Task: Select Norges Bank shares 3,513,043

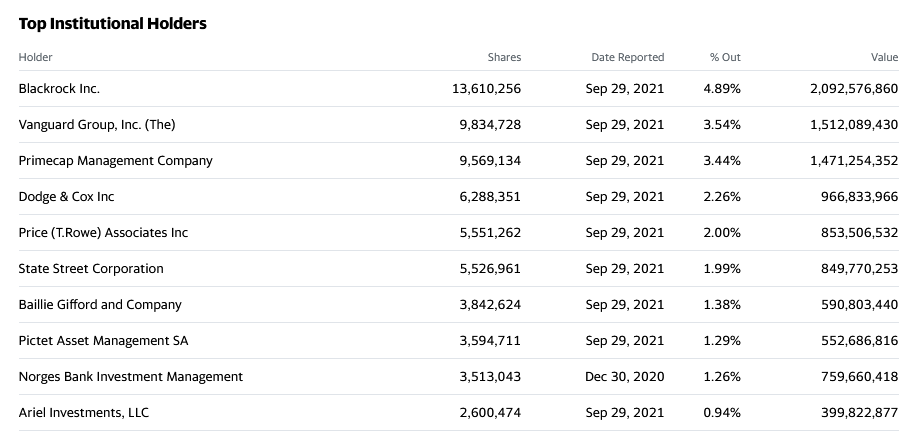Action: tap(490, 376)
